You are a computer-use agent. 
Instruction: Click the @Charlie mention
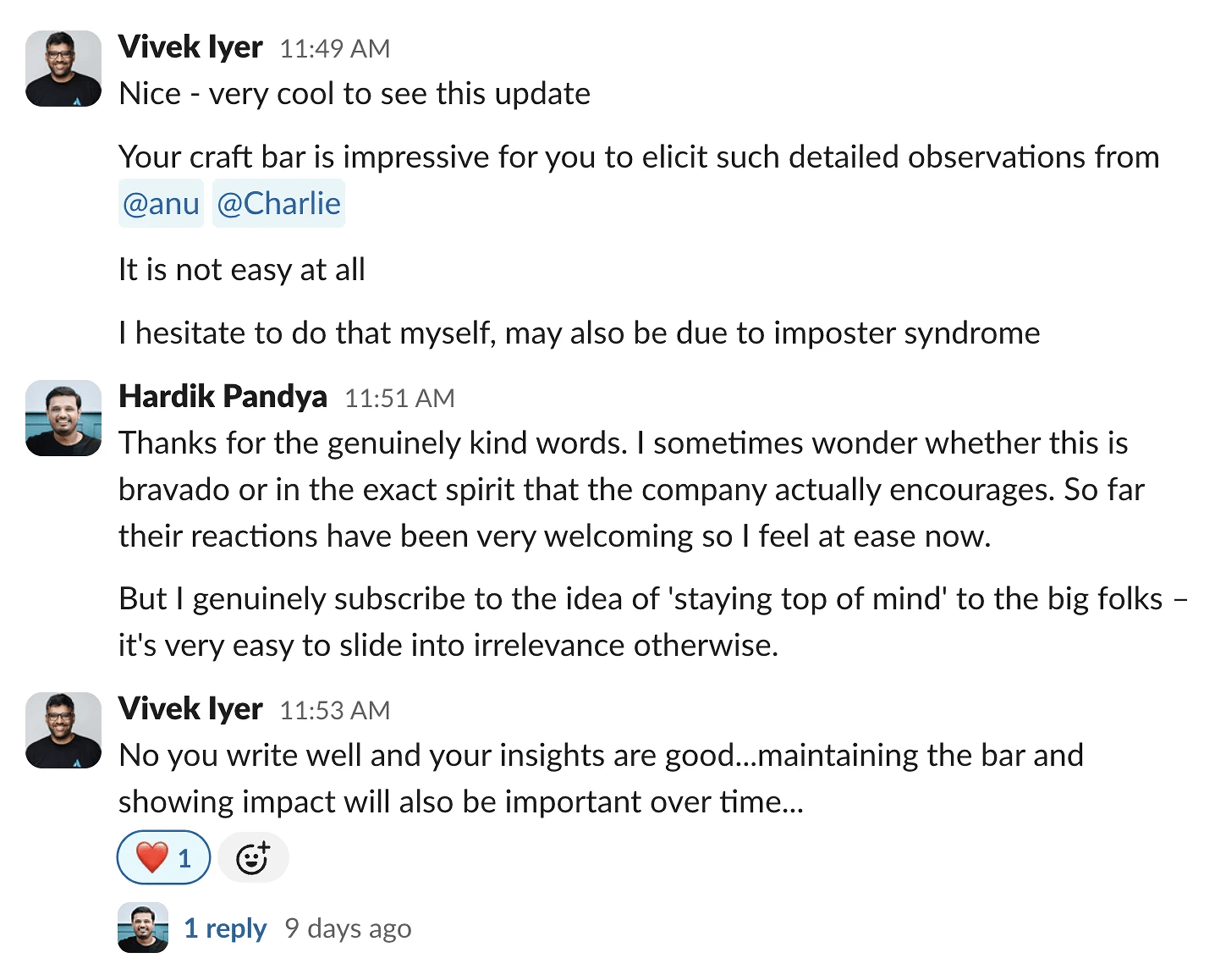point(279,203)
